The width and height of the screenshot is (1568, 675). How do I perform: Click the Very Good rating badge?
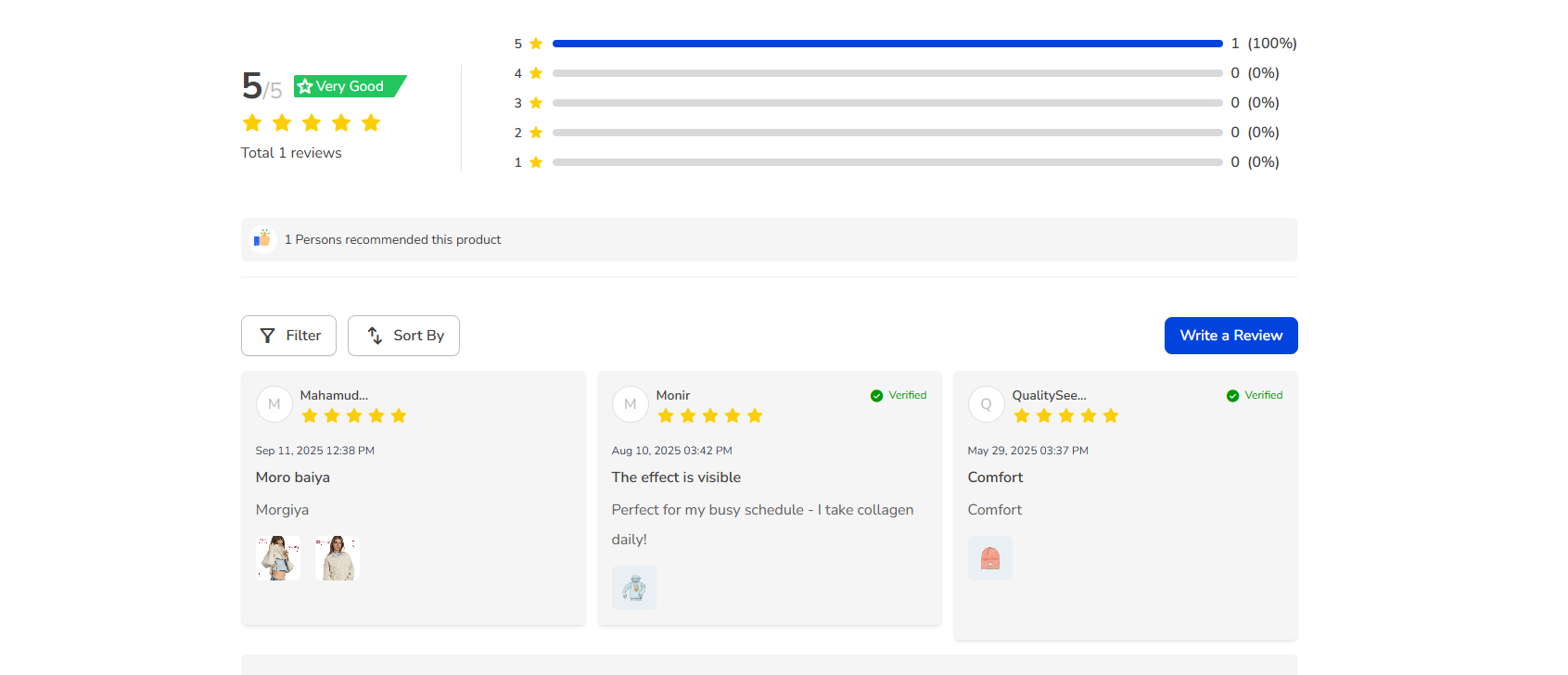click(x=350, y=86)
